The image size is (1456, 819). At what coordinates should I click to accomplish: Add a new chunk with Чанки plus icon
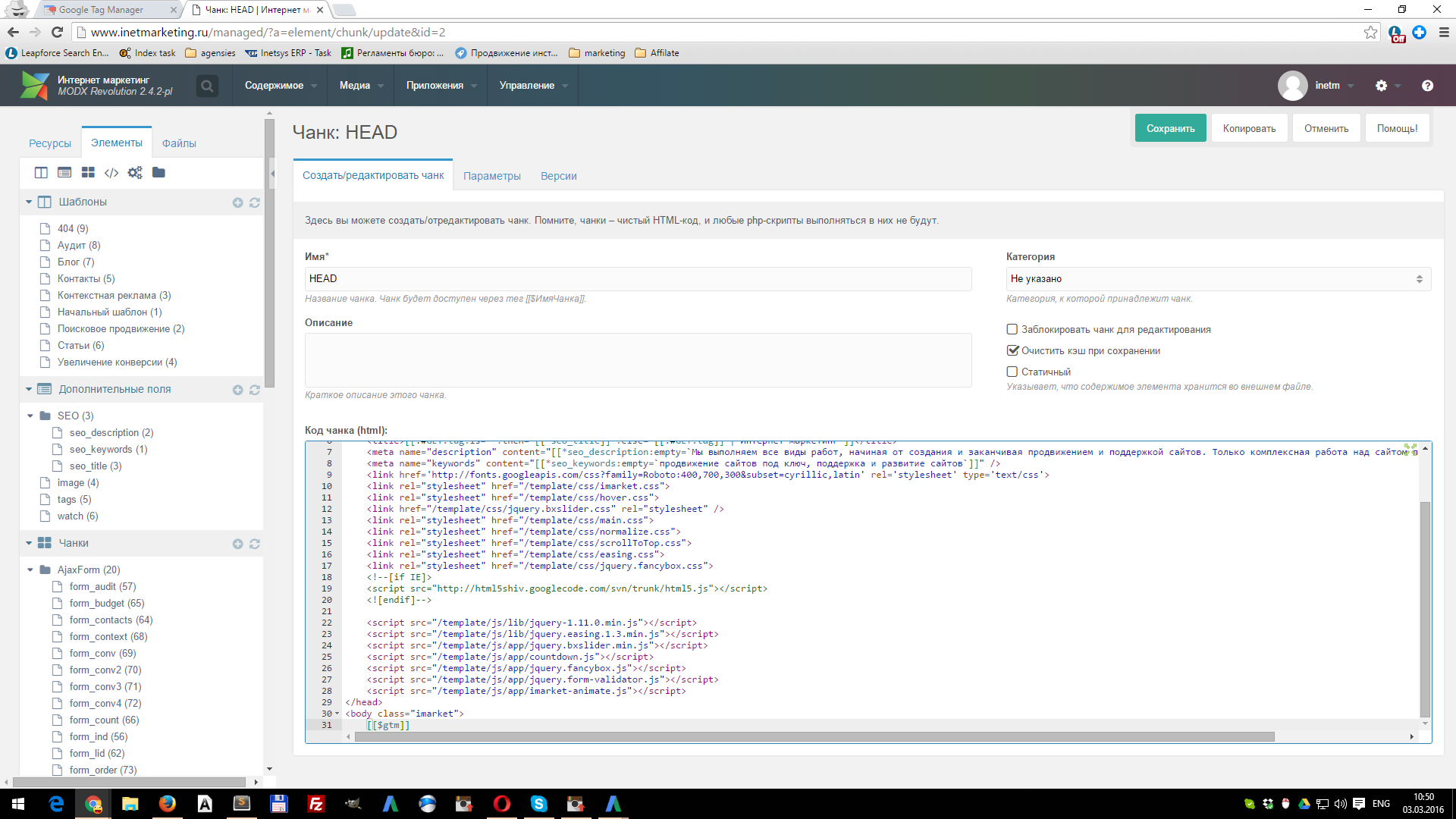(237, 544)
